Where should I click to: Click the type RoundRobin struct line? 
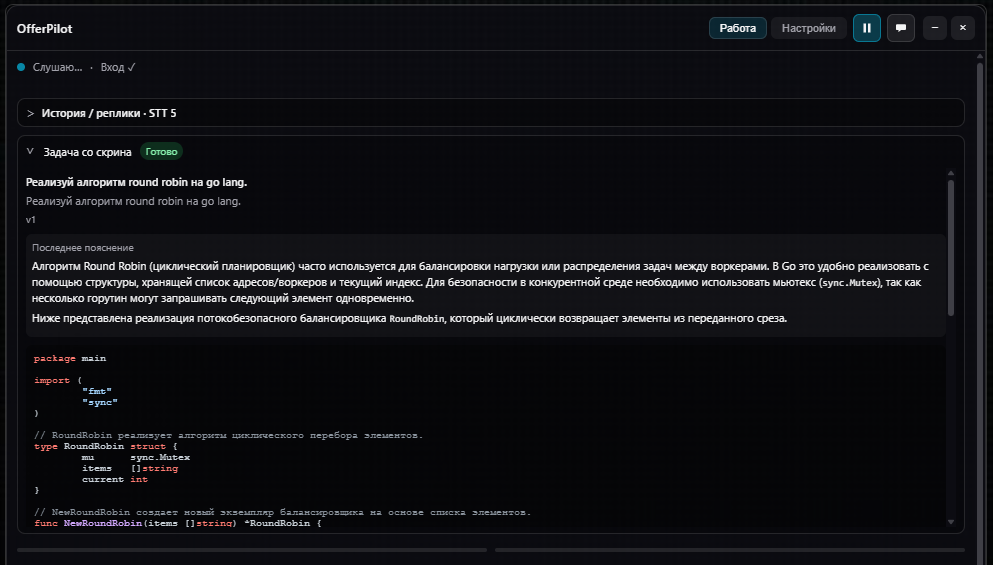click(x=106, y=447)
